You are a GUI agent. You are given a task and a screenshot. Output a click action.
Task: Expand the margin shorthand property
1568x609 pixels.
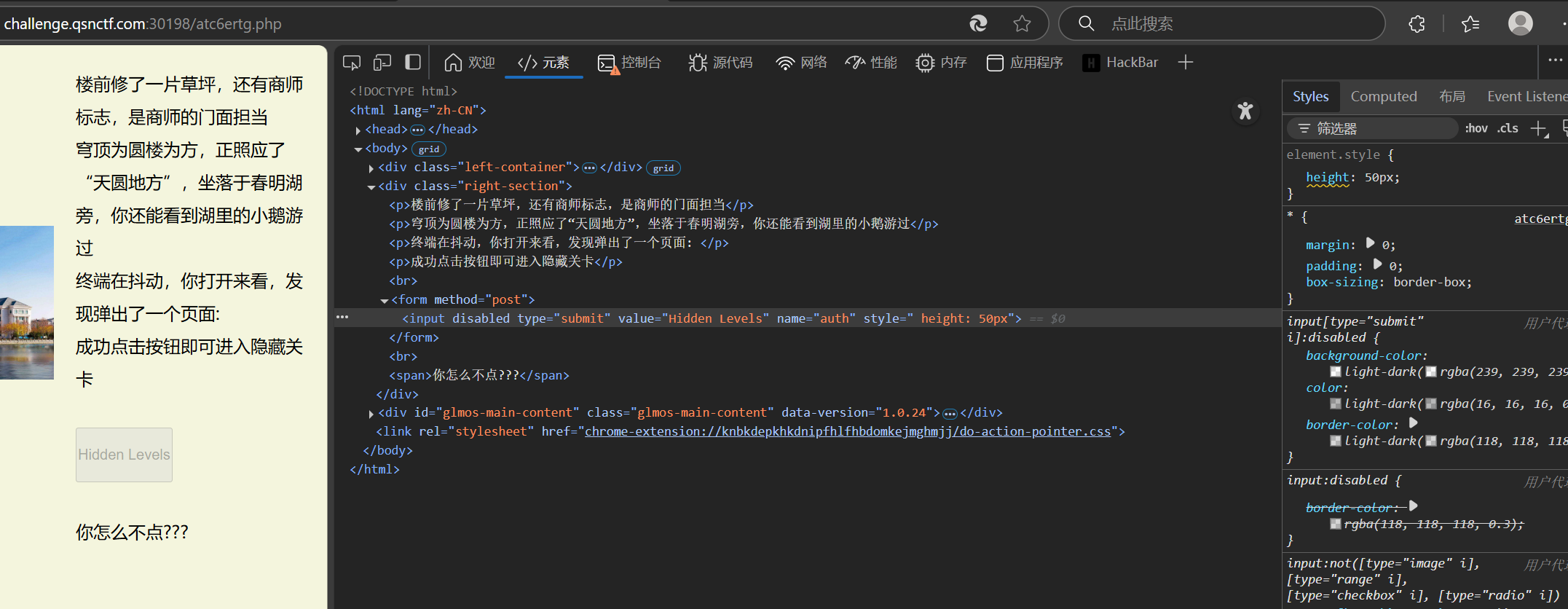[x=1370, y=243]
